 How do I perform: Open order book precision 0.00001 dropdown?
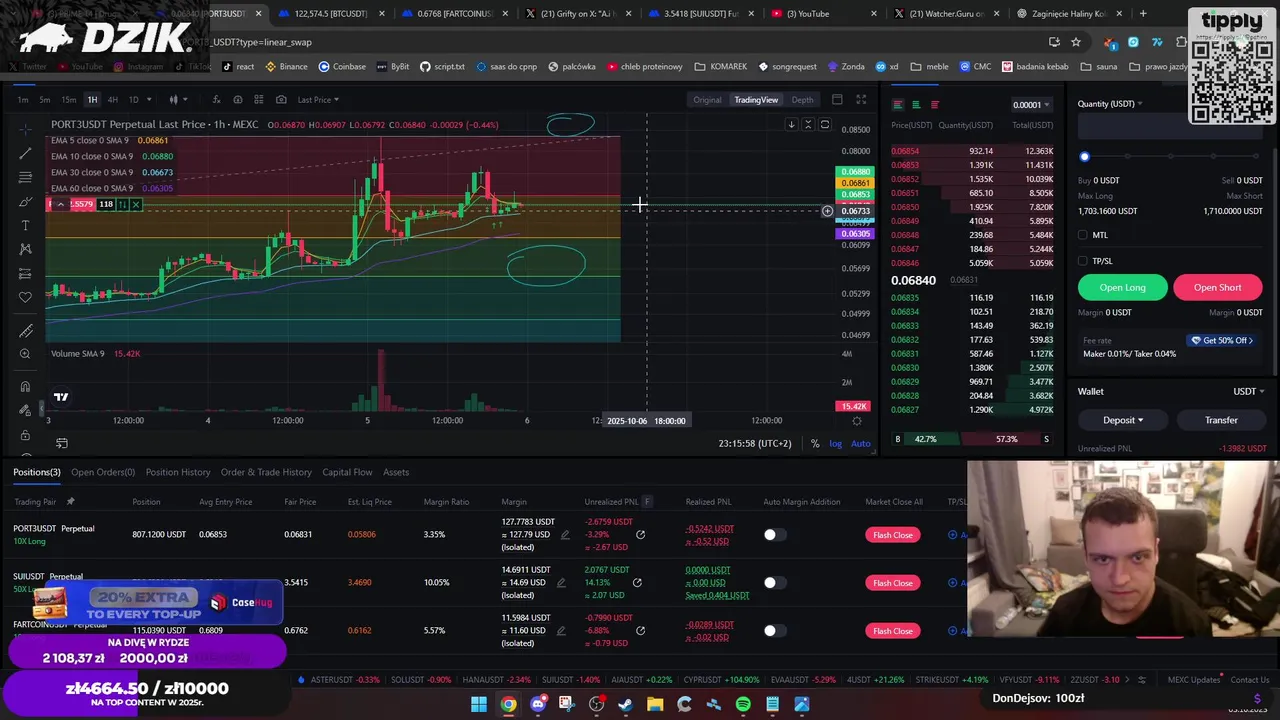pyautogui.click(x=1030, y=105)
